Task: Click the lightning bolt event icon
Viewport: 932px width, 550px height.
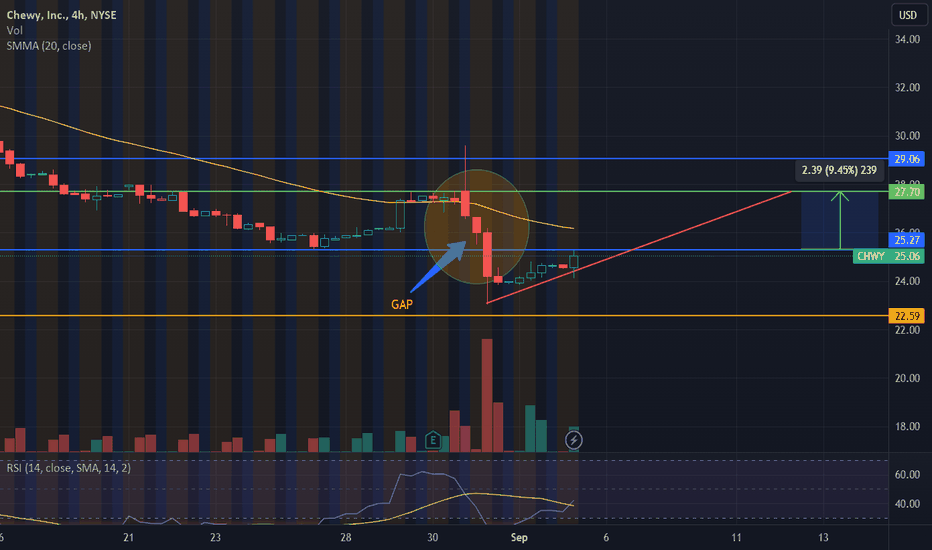Action: pos(574,440)
